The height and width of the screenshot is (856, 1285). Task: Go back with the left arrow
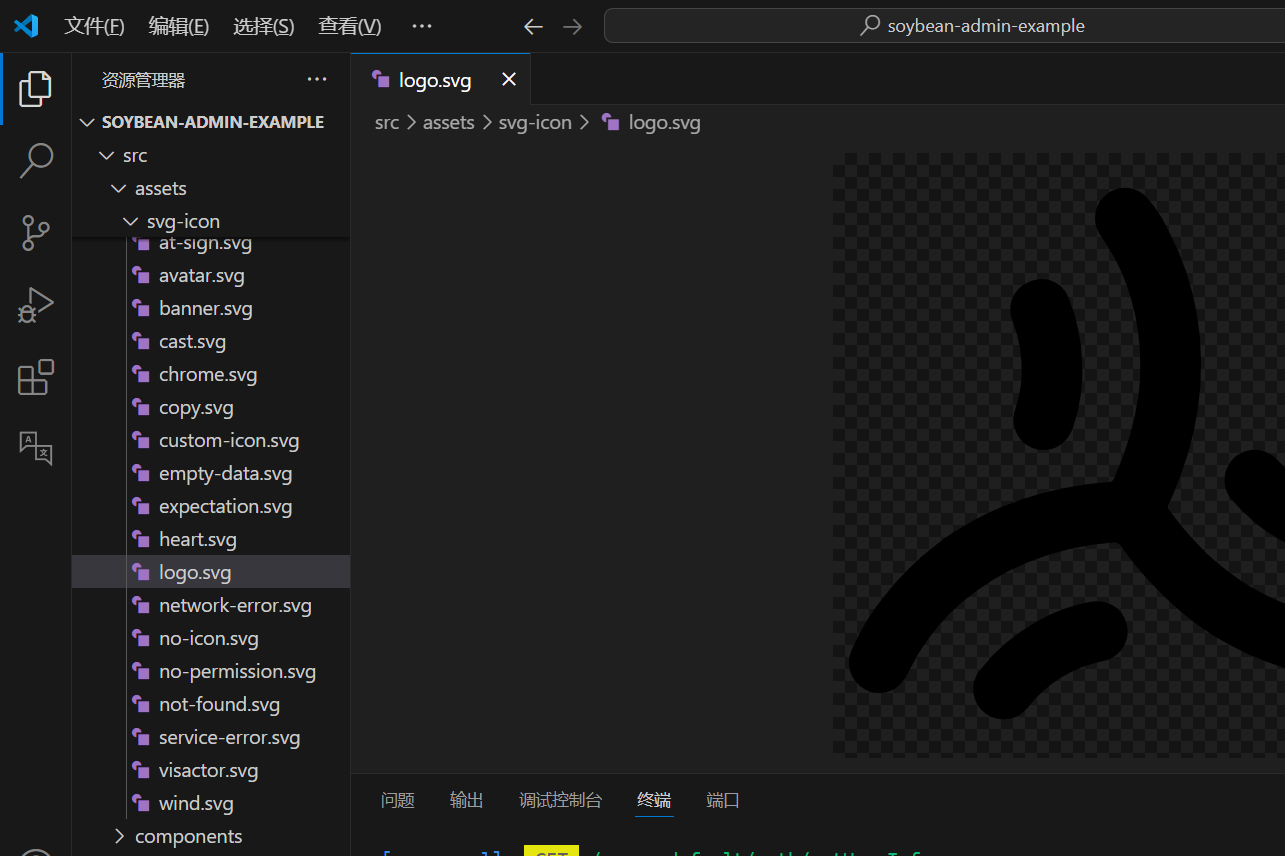[533, 27]
